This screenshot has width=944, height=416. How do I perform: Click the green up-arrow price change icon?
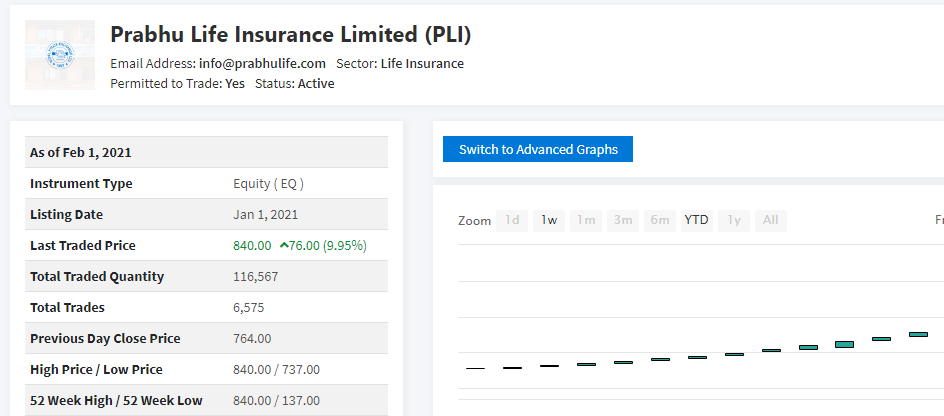[284, 245]
